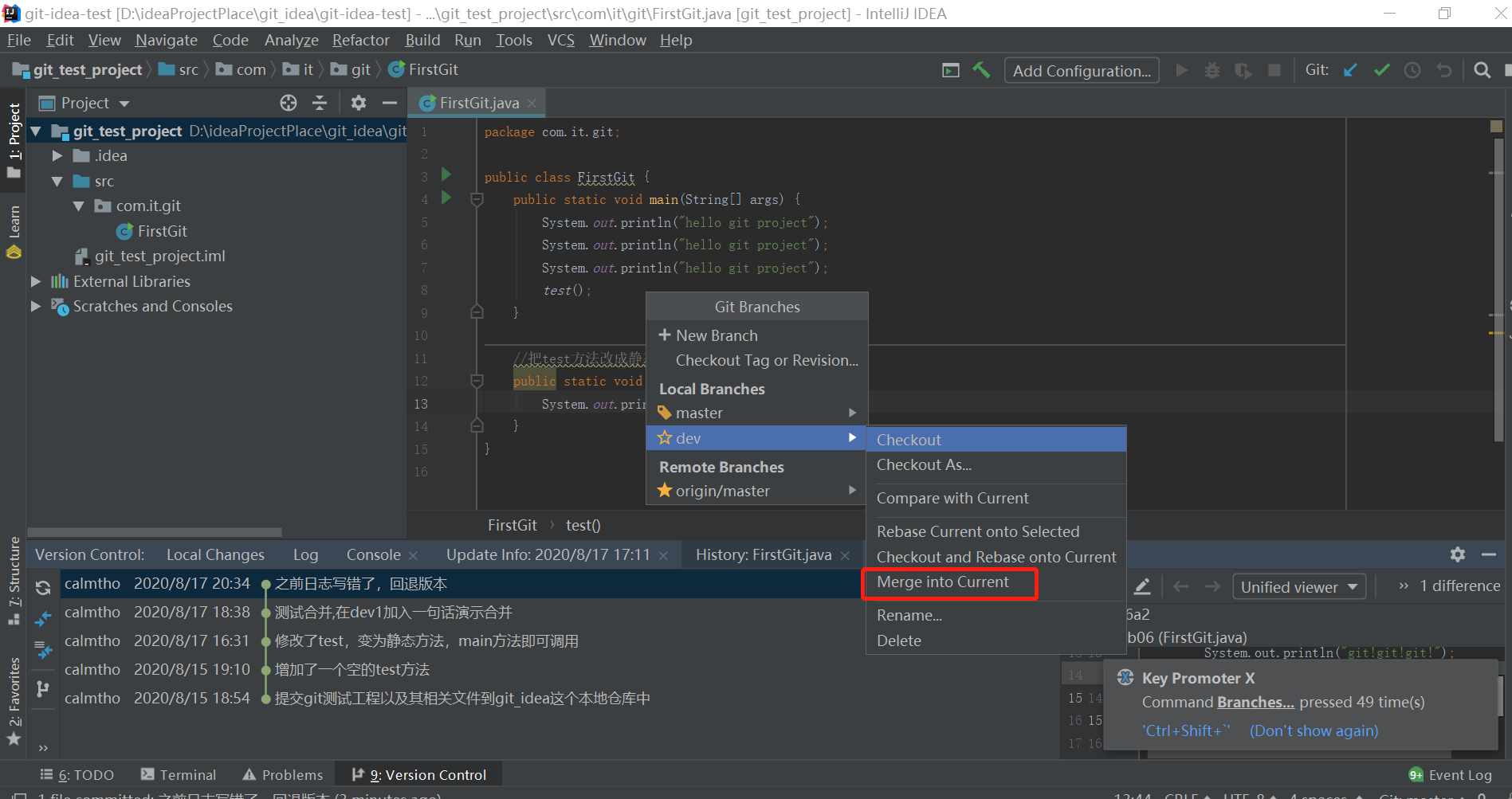Screen dimensions: 1512x799
Task: Open the Project view dropdown
Action: (124, 104)
